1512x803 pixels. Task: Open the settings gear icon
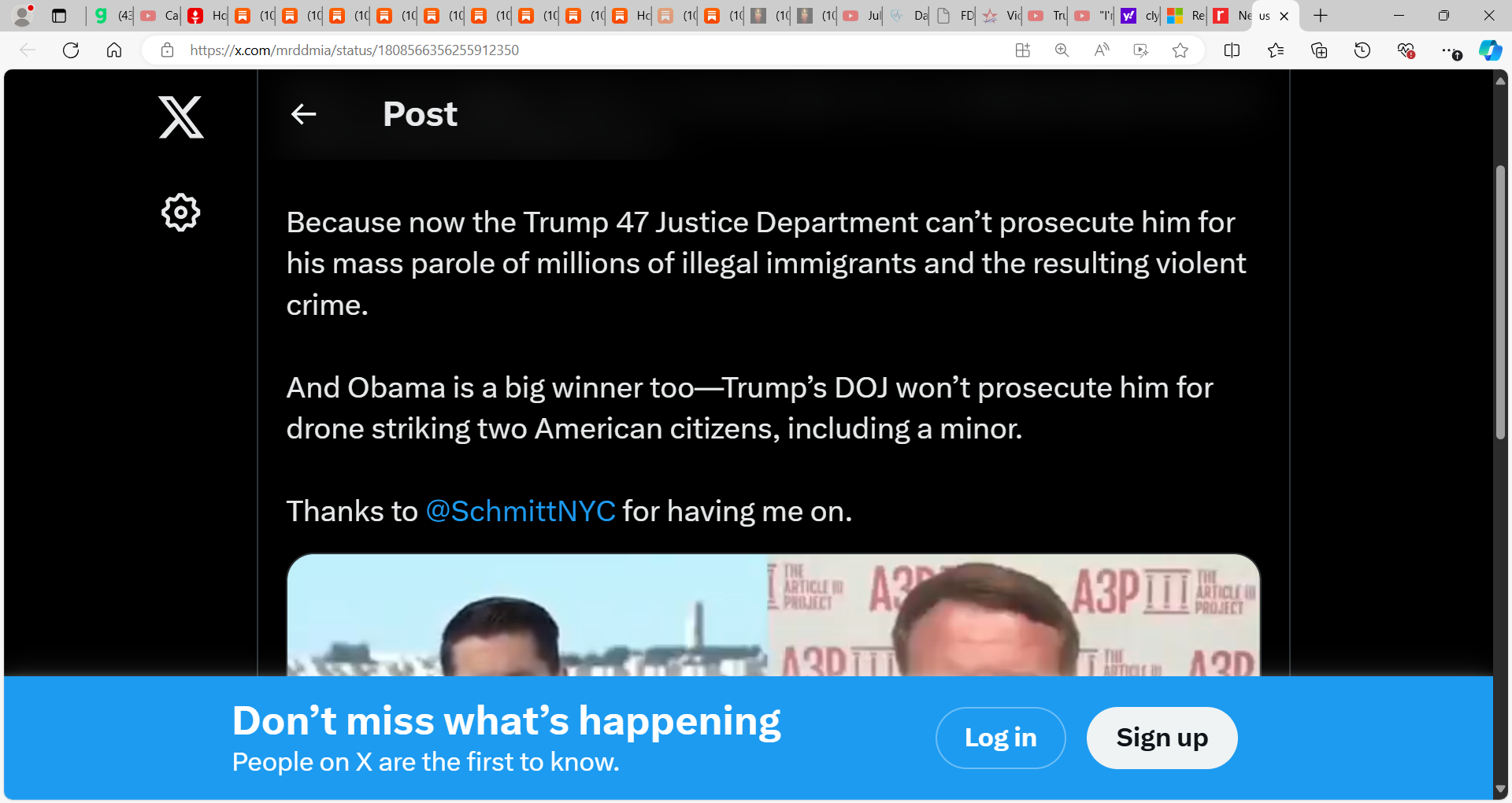tap(180, 213)
